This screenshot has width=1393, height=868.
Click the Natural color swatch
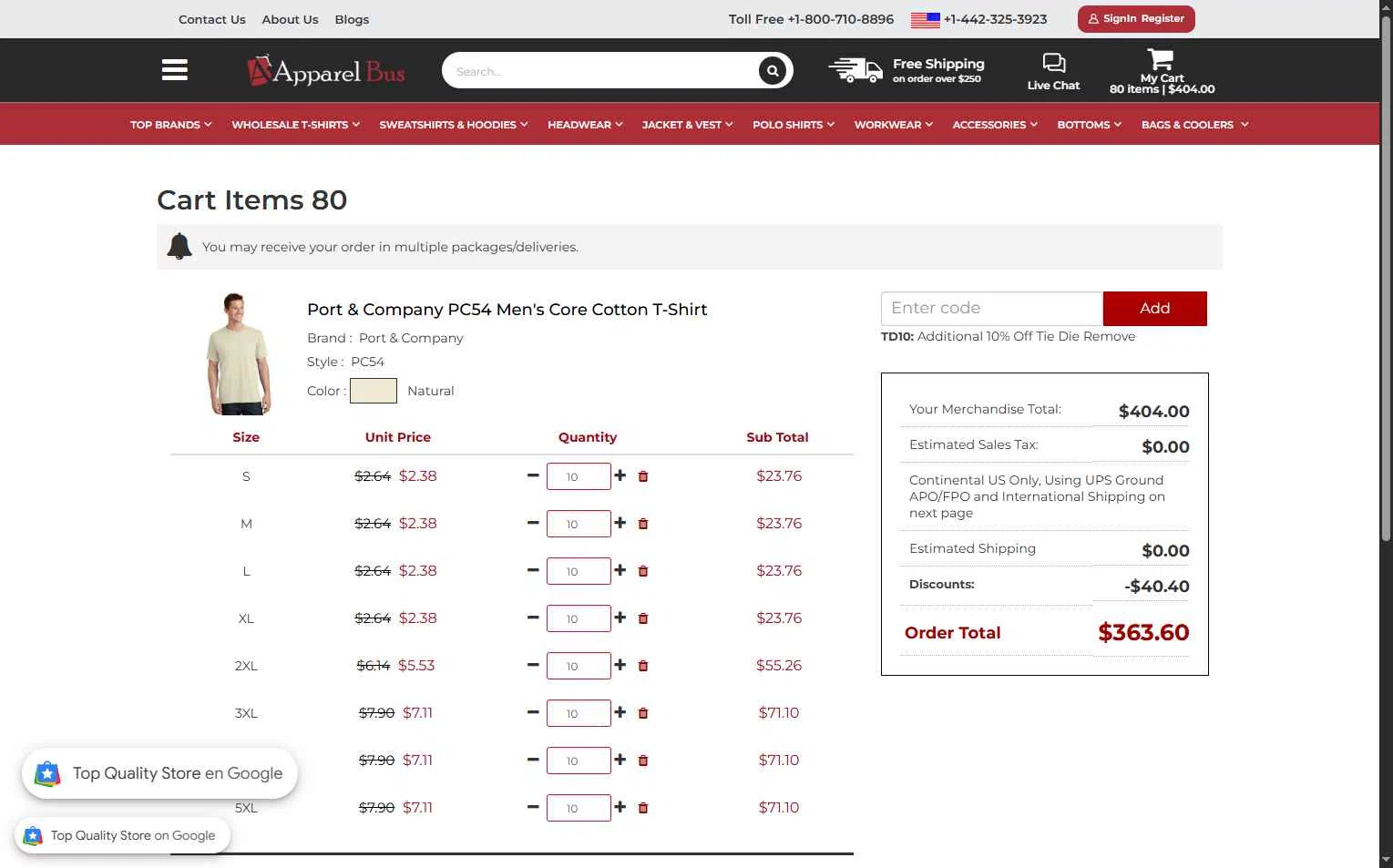374,391
